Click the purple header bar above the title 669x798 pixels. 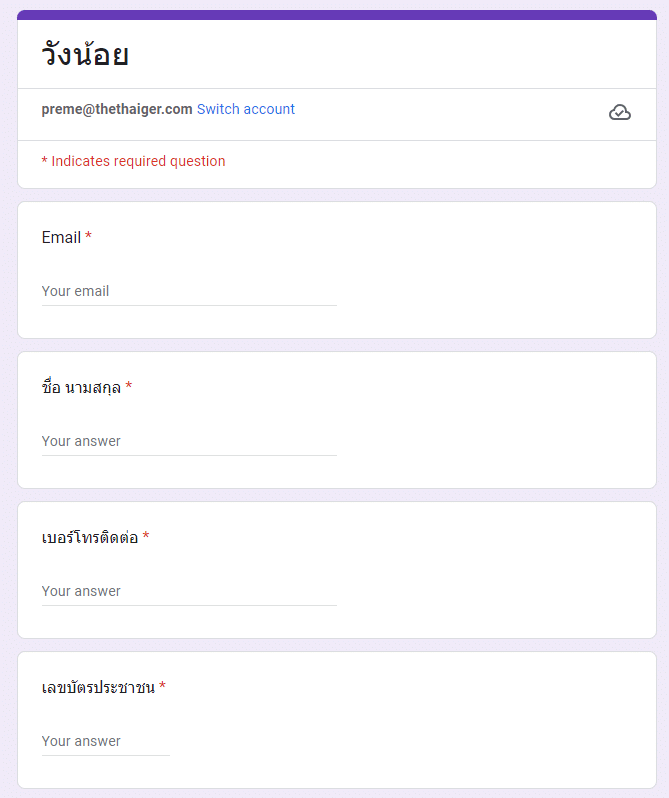[336, 15]
